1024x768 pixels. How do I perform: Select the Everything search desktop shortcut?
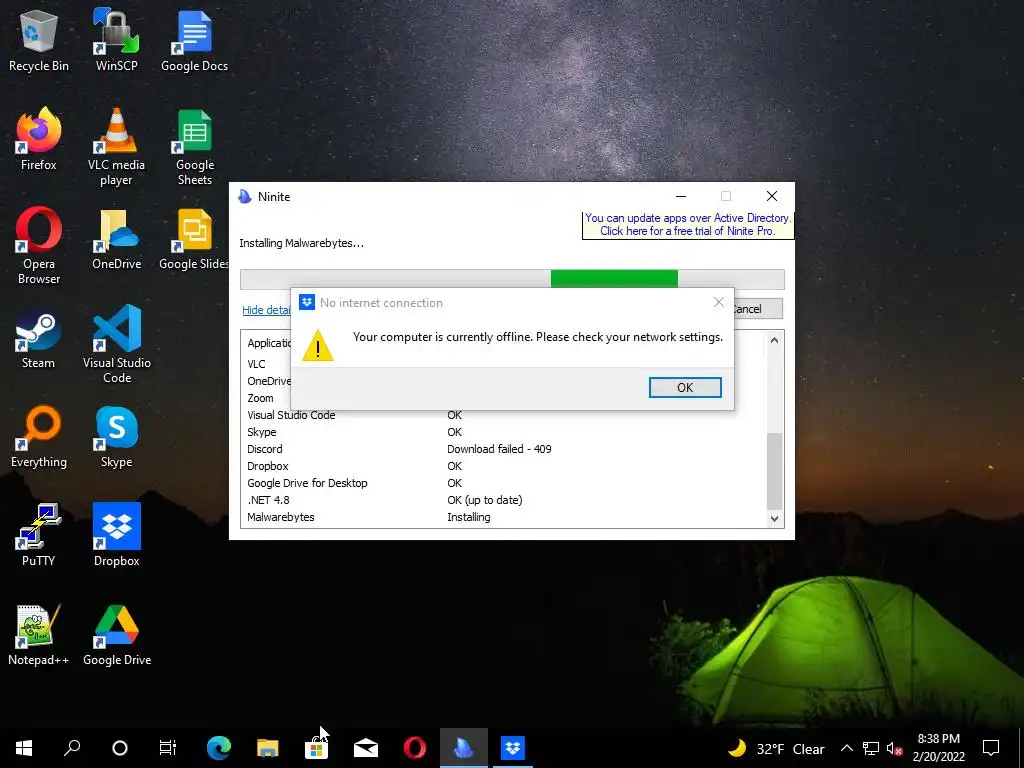pyautogui.click(x=39, y=437)
